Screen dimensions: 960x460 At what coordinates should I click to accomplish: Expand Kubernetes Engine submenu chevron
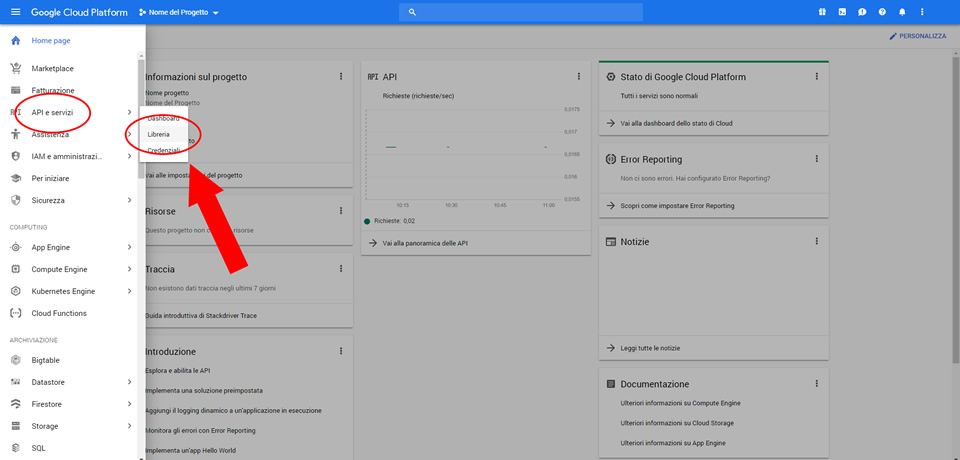(129, 292)
